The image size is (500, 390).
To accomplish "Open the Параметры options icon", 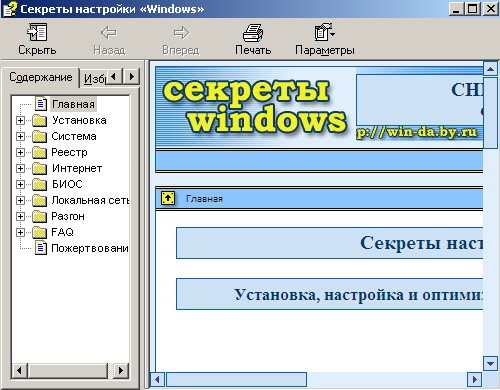I will (324, 32).
